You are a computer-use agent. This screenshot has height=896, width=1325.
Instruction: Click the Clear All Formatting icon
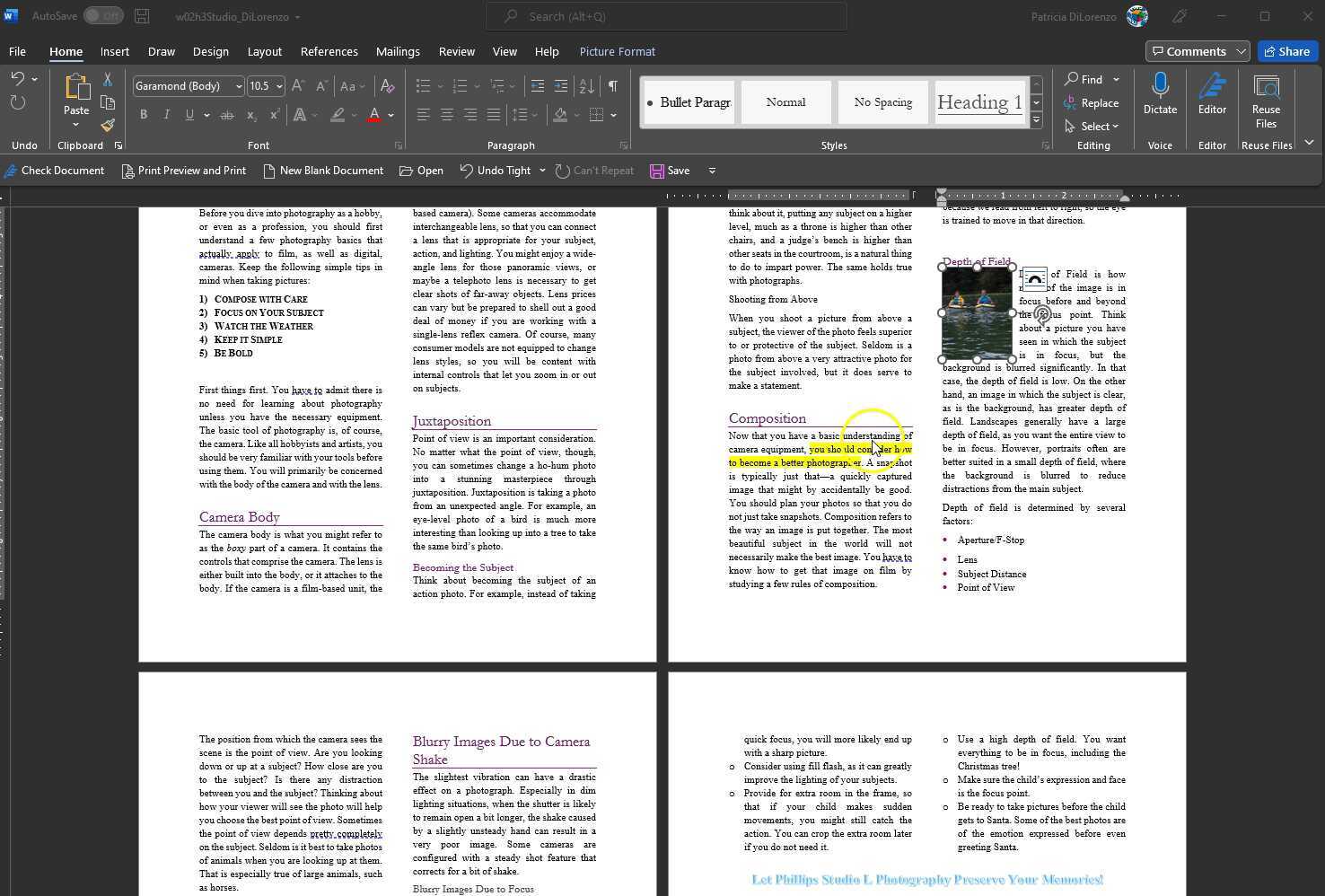(x=387, y=86)
